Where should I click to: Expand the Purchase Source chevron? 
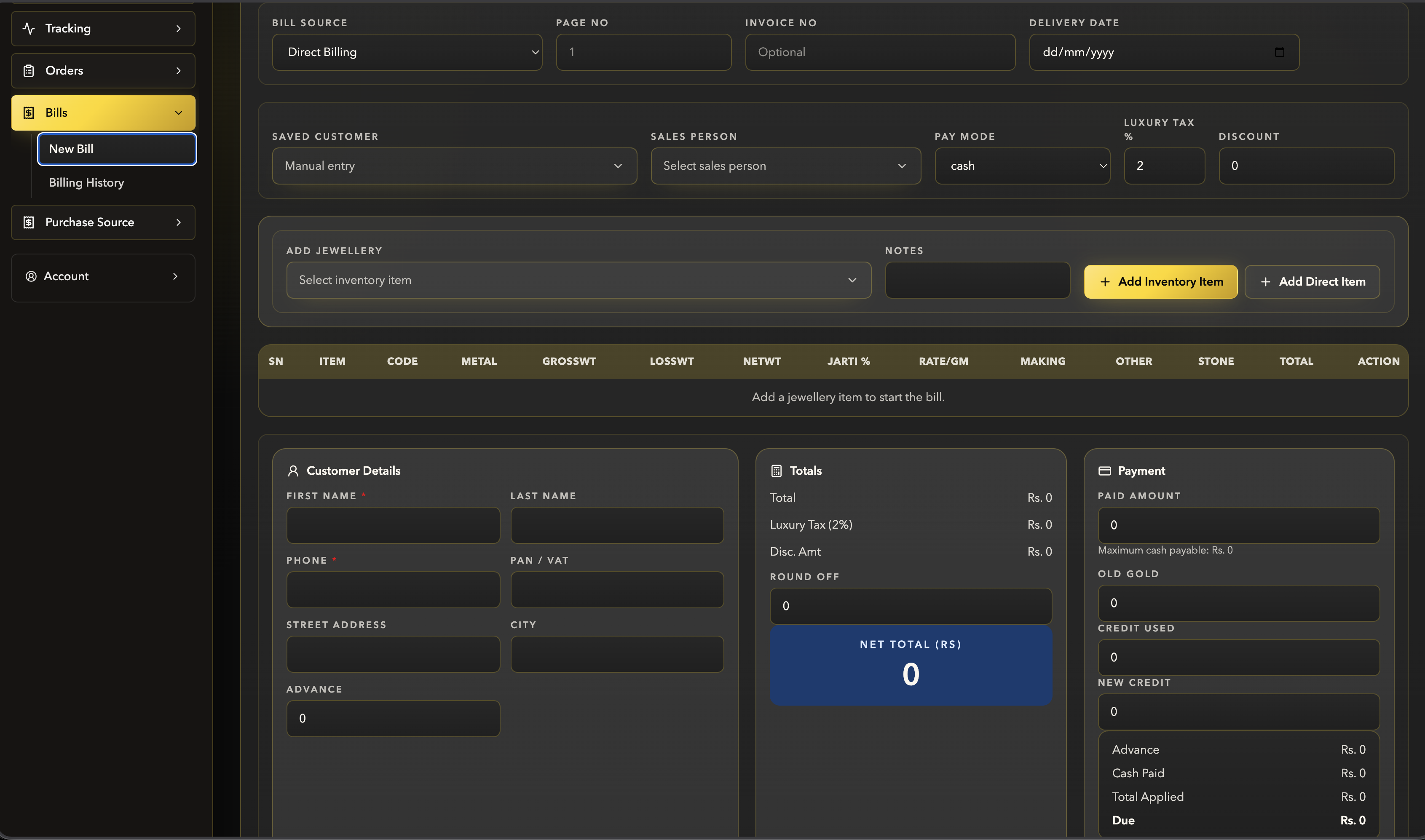click(x=178, y=222)
